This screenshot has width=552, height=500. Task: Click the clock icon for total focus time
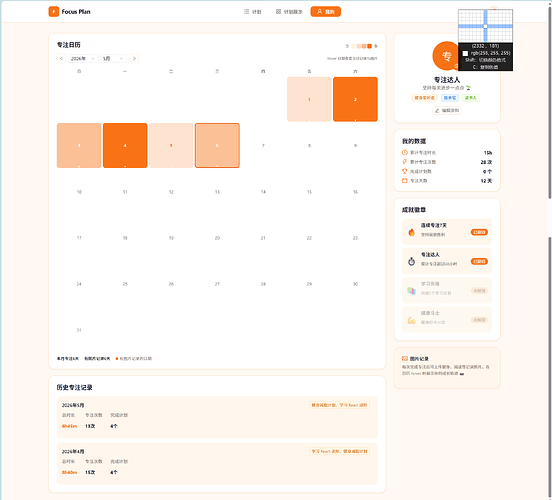coord(404,152)
